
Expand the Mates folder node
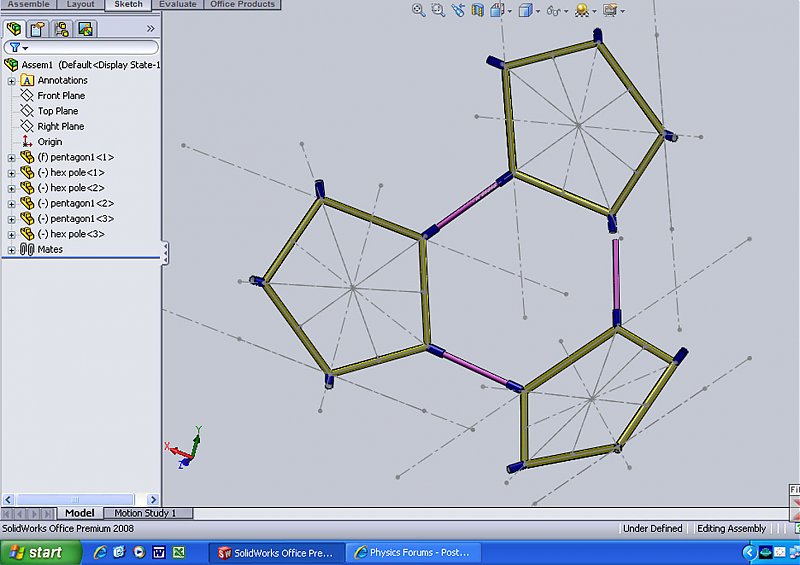pyautogui.click(x=11, y=250)
